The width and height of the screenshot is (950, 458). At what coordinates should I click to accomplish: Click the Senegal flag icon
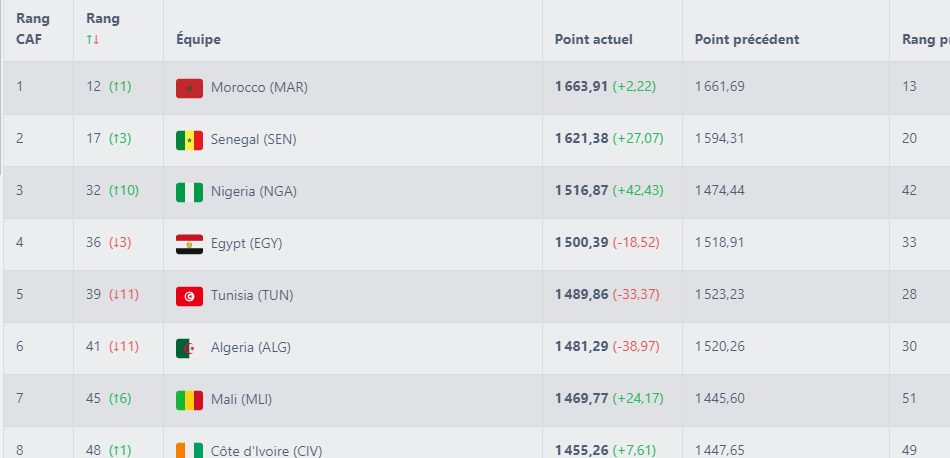point(189,140)
